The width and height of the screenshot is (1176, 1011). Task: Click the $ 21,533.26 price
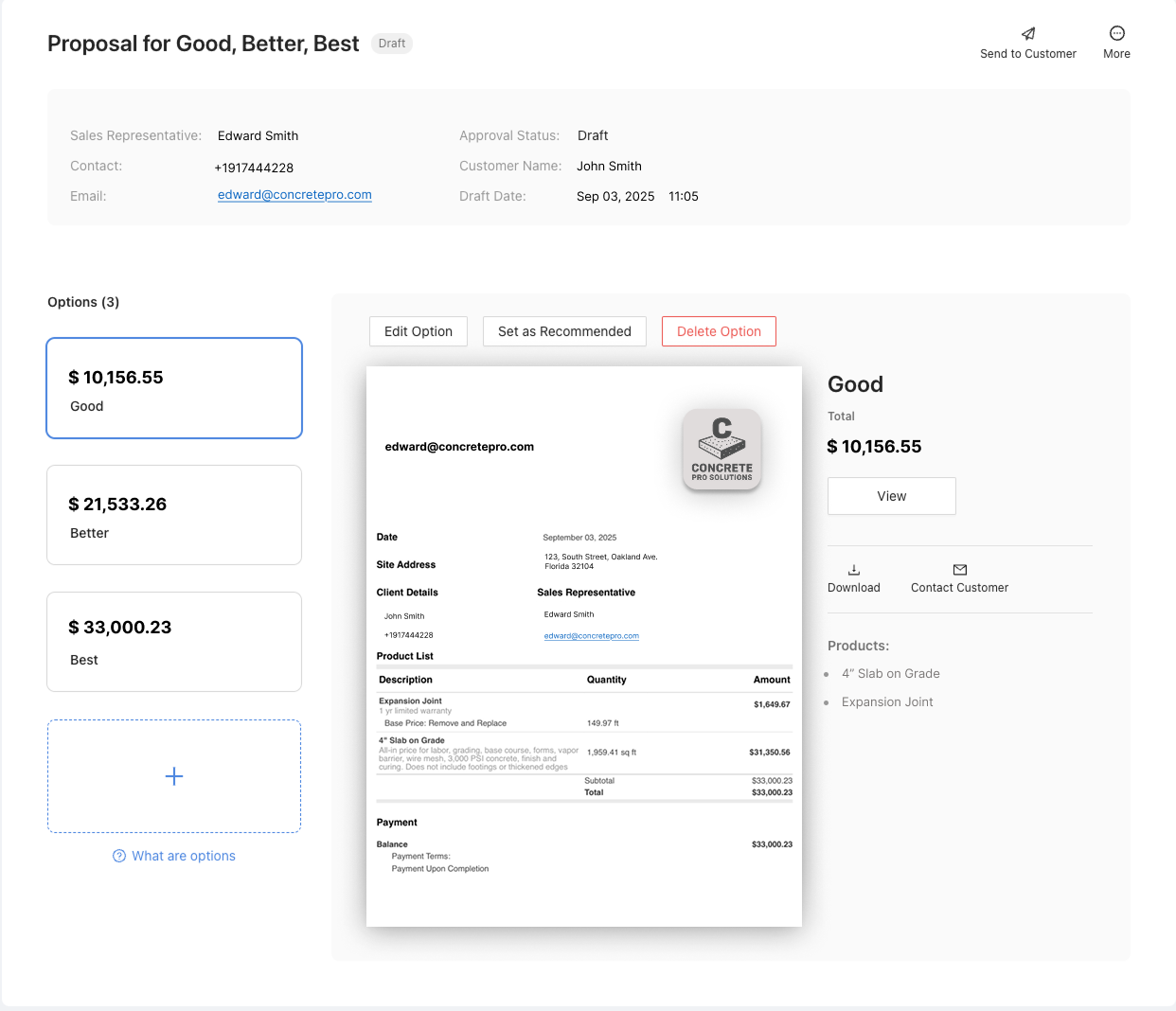point(117,505)
